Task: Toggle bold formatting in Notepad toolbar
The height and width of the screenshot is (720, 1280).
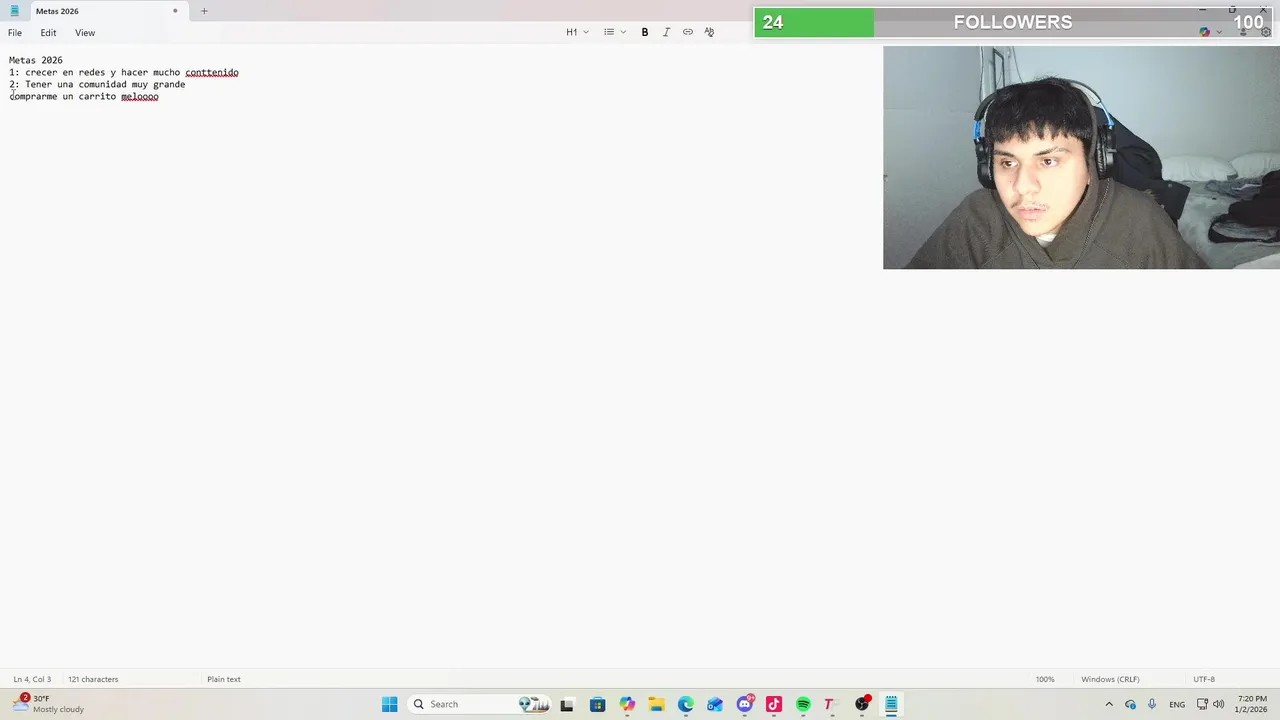Action: tap(645, 32)
